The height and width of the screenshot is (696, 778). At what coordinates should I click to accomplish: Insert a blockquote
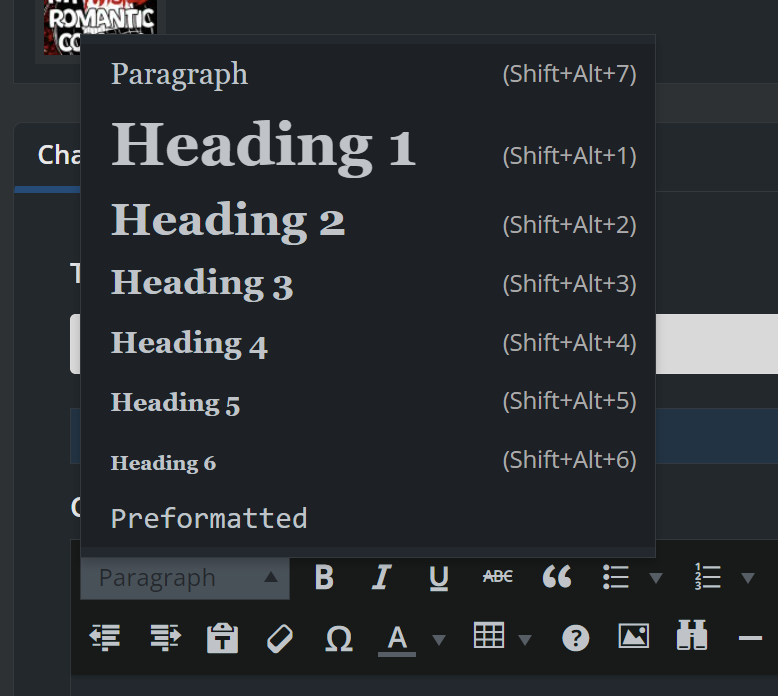coord(557,577)
